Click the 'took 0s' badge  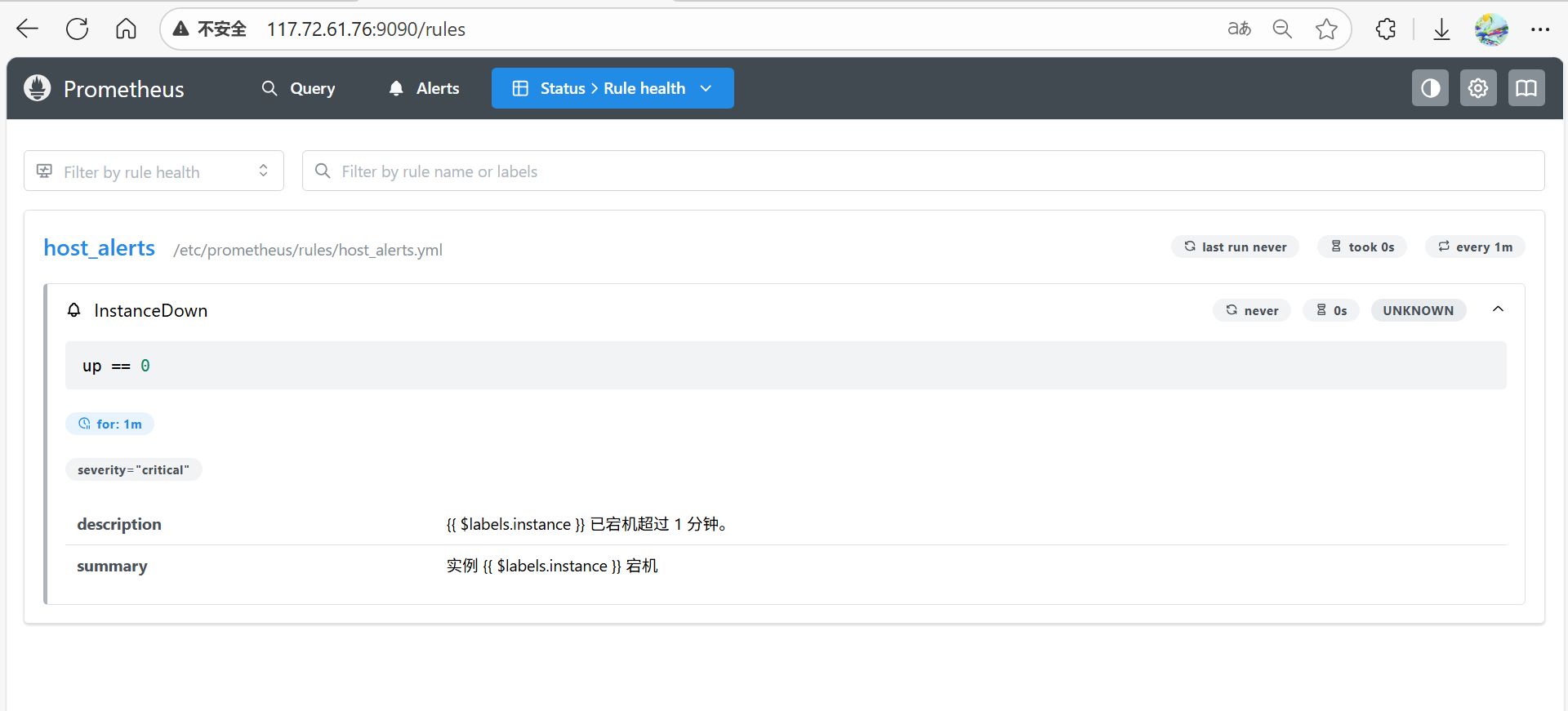(1362, 247)
